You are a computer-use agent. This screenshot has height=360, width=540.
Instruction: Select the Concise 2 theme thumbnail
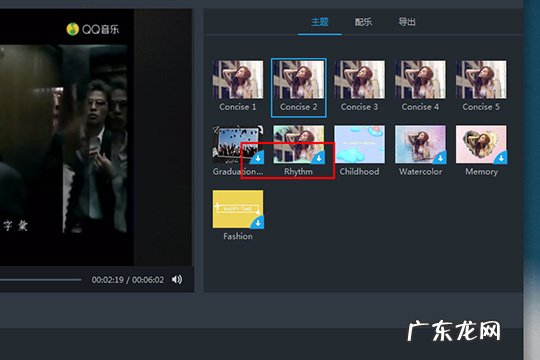point(299,80)
